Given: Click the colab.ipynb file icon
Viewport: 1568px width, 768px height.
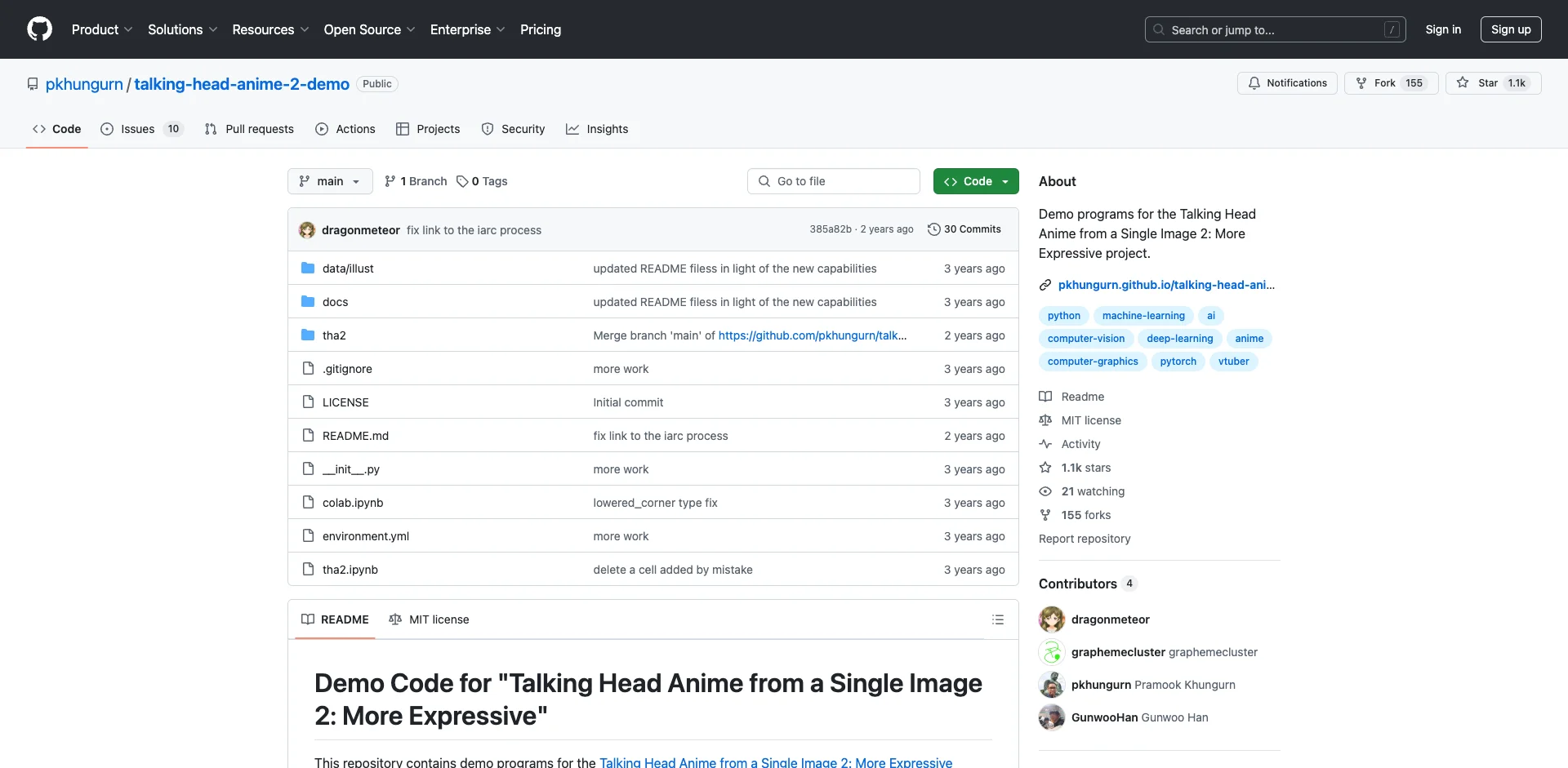Looking at the screenshot, I should 308,503.
